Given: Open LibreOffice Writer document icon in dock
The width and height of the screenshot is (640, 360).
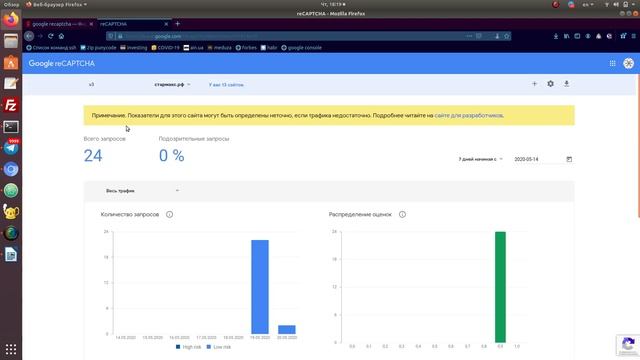Looking at the screenshot, I should 11,254.
